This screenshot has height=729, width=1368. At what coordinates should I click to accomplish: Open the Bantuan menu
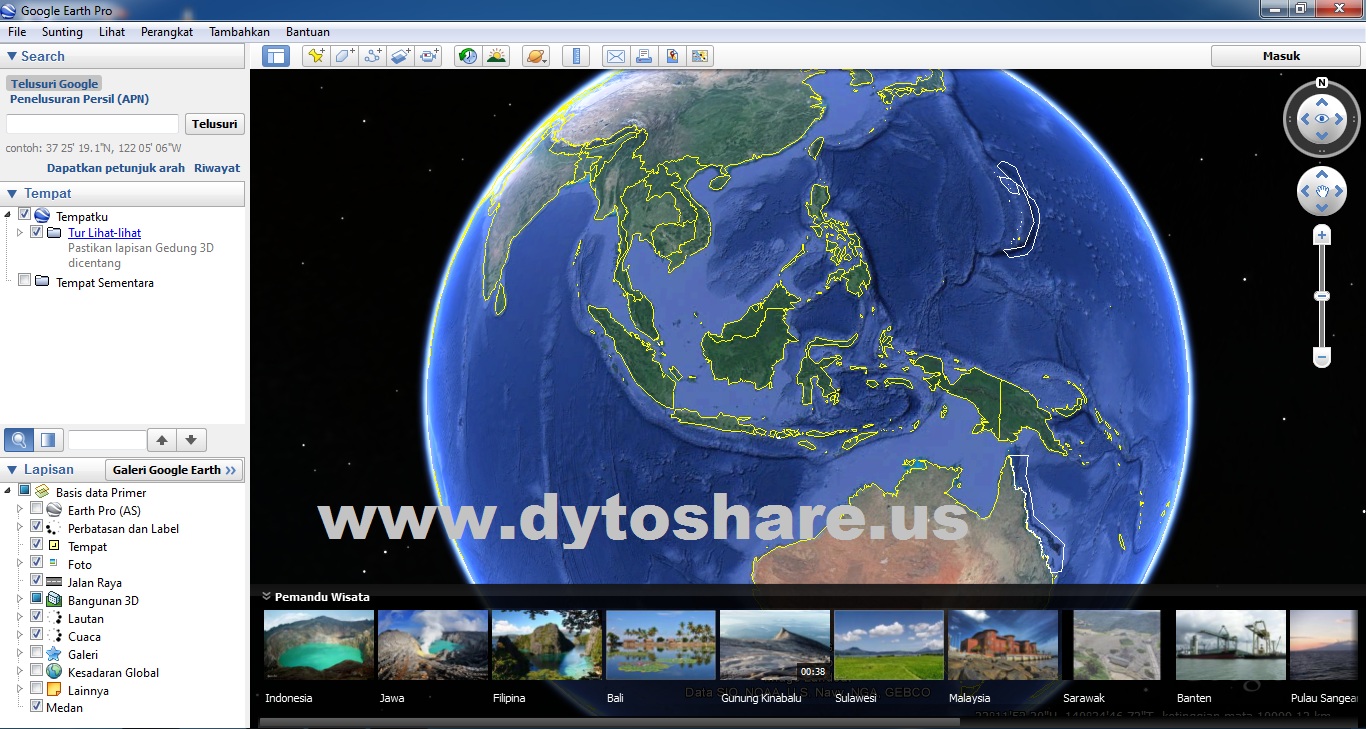[x=308, y=32]
